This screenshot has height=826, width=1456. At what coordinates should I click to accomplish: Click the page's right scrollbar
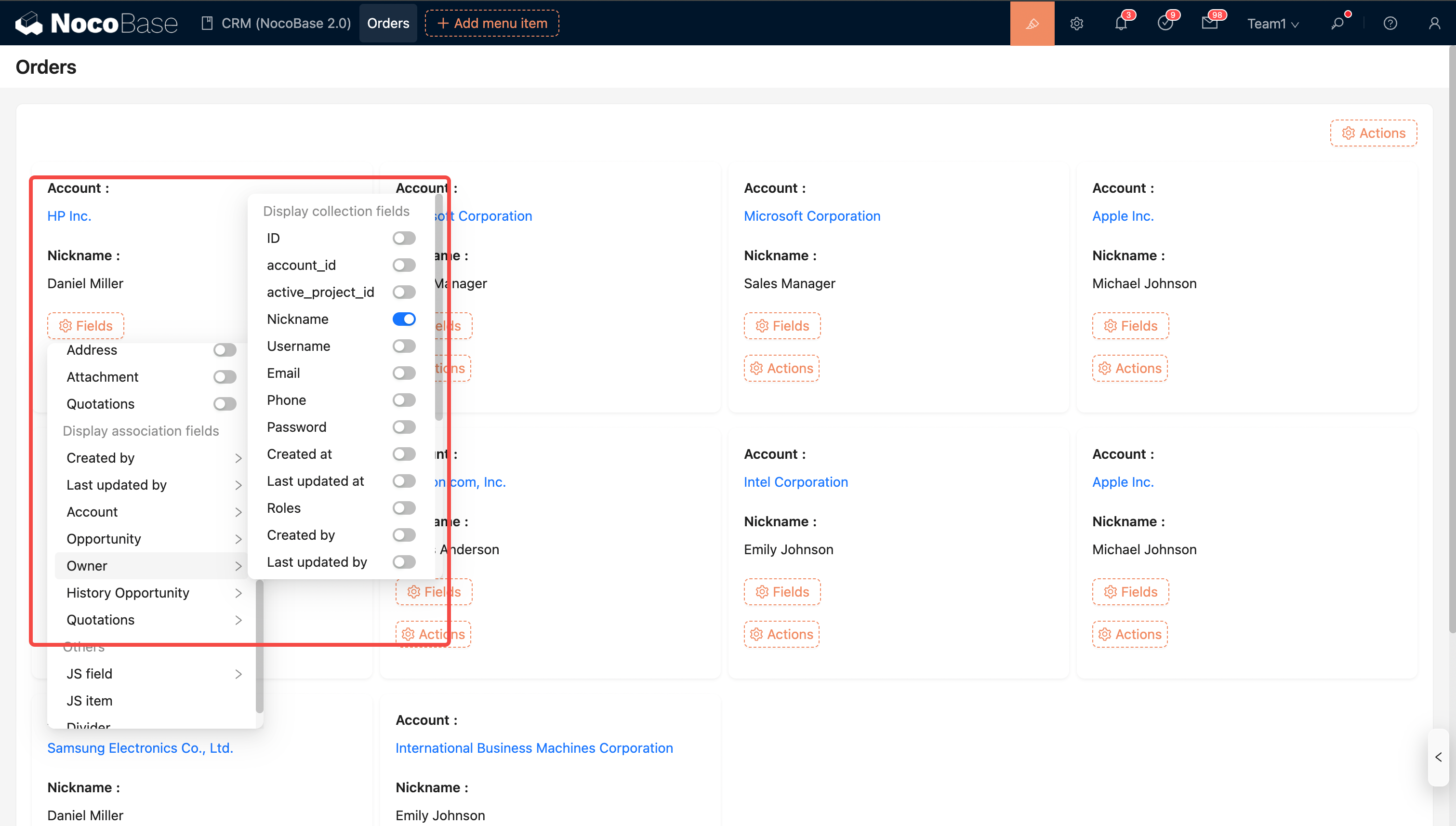(1452, 340)
